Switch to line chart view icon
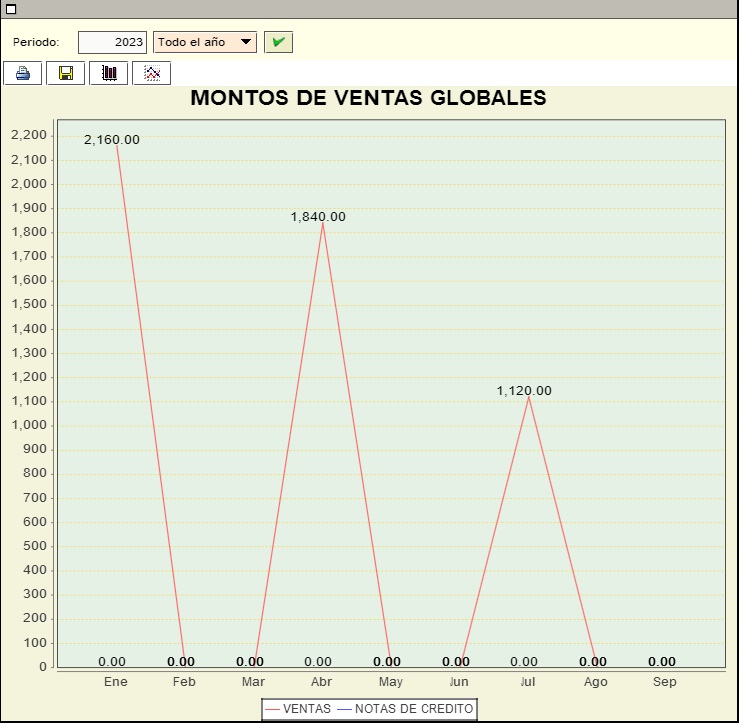This screenshot has width=739, height=723. tap(152, 73)
